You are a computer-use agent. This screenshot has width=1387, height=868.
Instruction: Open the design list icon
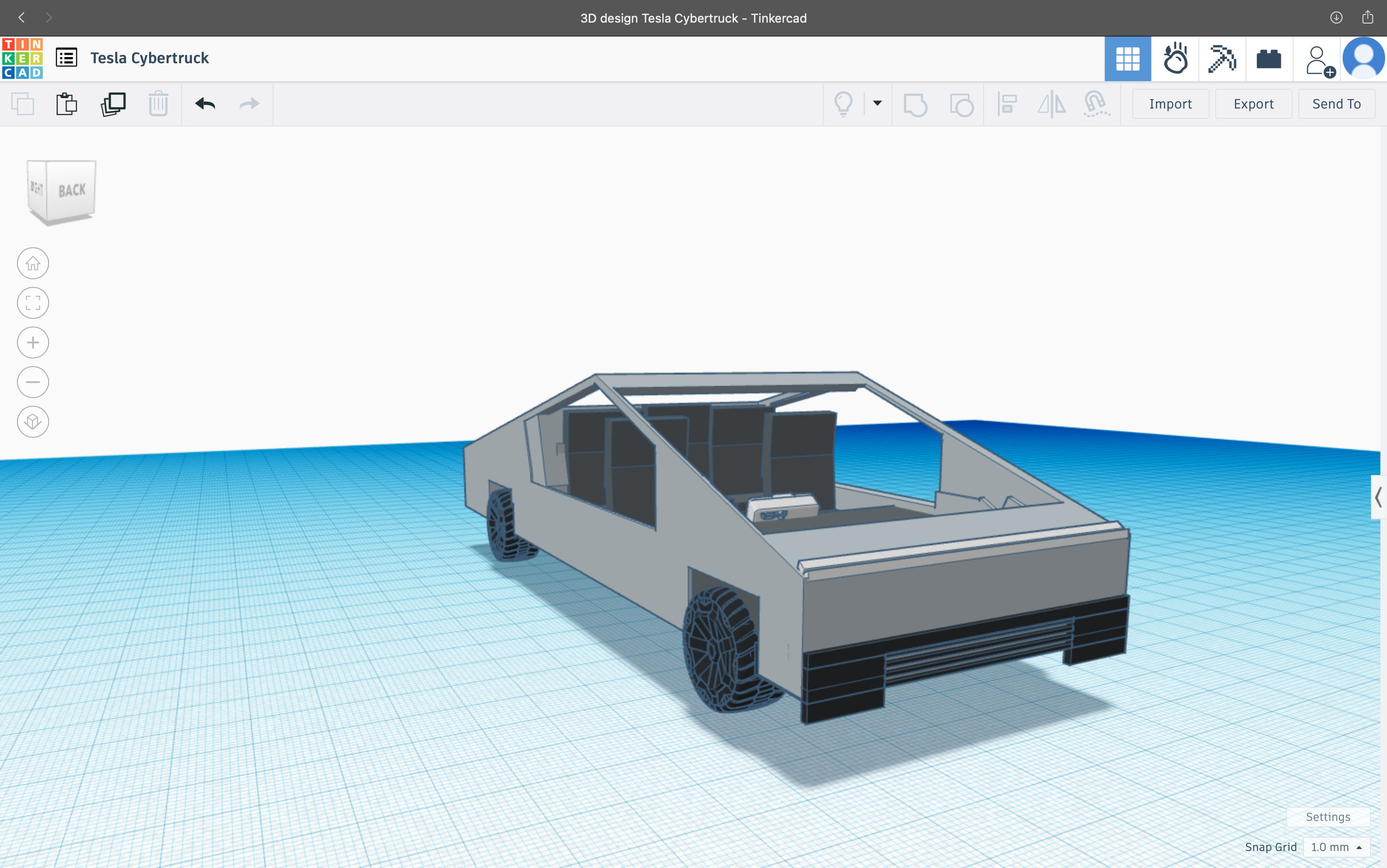coord(67,58)
